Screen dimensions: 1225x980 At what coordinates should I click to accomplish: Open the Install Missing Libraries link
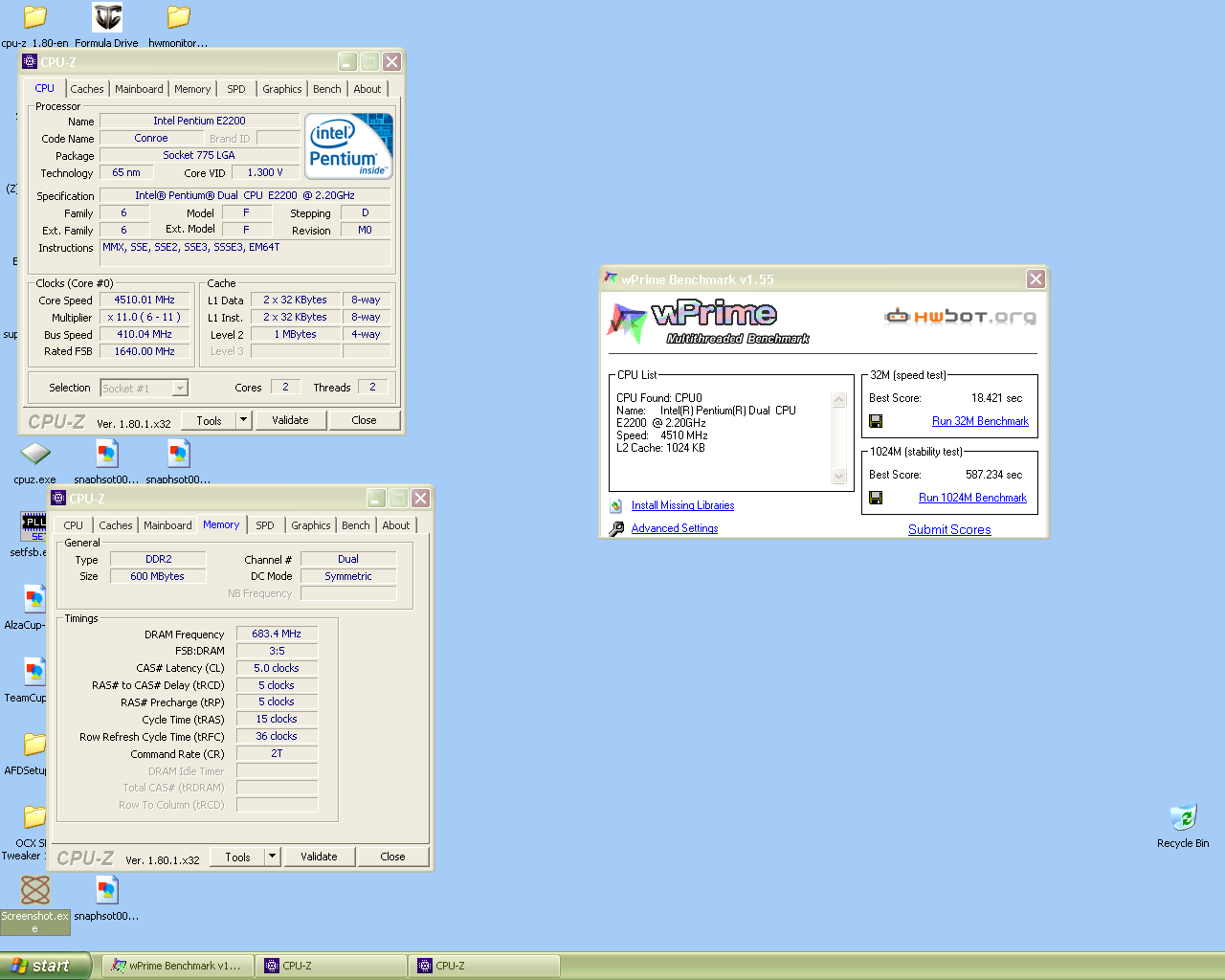pos(682,505)
